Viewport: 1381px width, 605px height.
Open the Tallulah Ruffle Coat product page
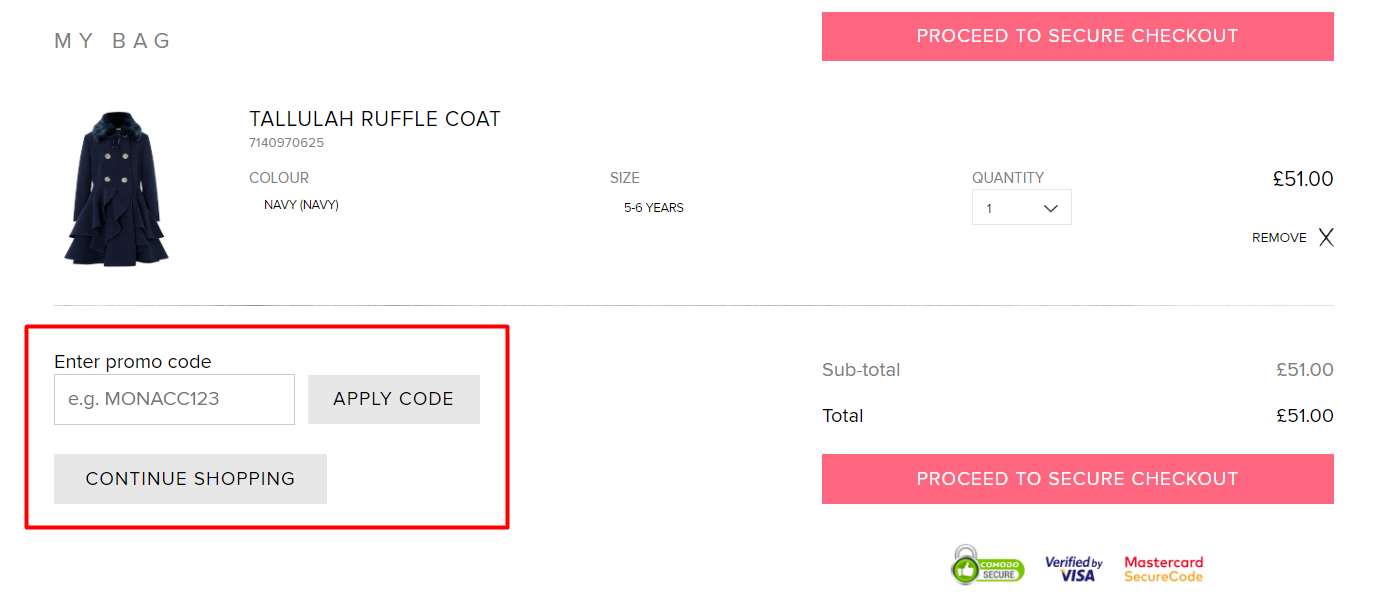pyautogui.click(x=375, y=118)
